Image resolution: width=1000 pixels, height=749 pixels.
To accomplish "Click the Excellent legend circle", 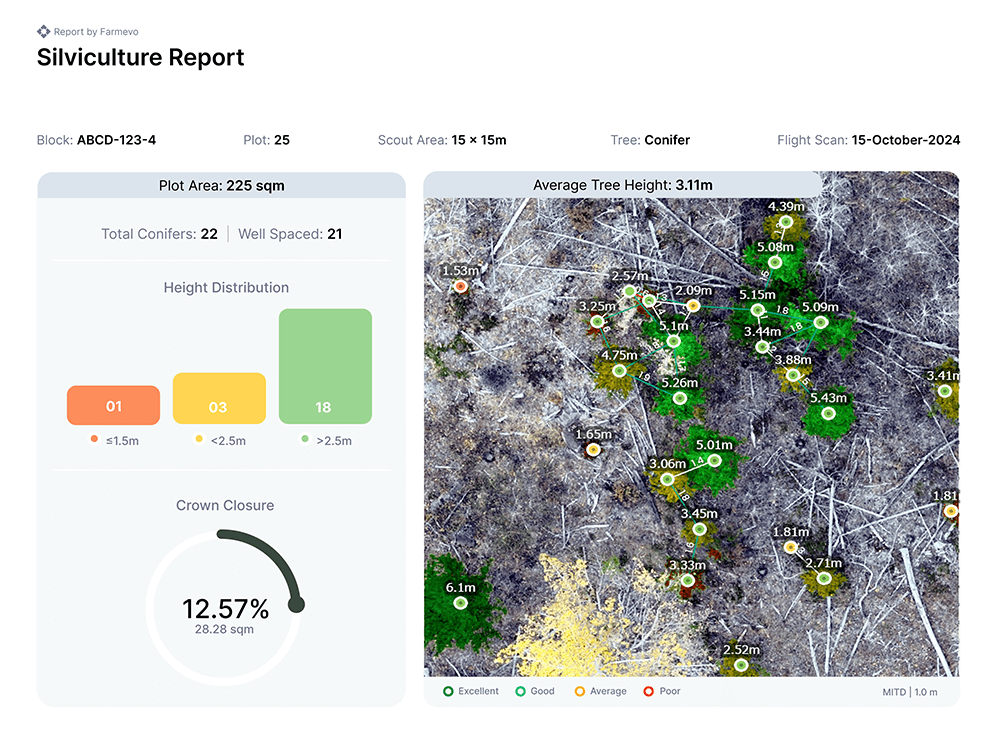I will [x=448, y=691].
